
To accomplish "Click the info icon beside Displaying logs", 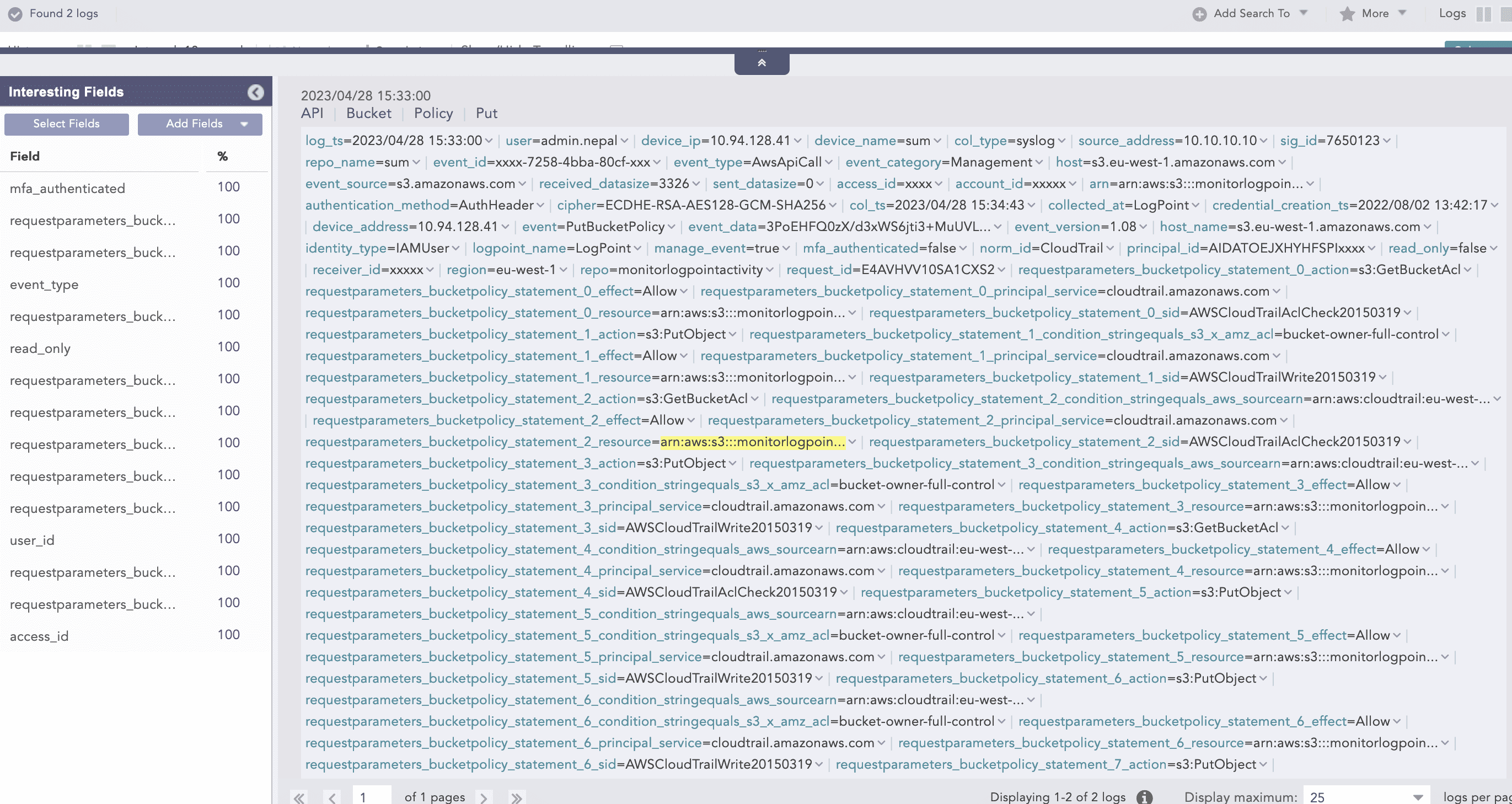I will tap(1144, 797).
